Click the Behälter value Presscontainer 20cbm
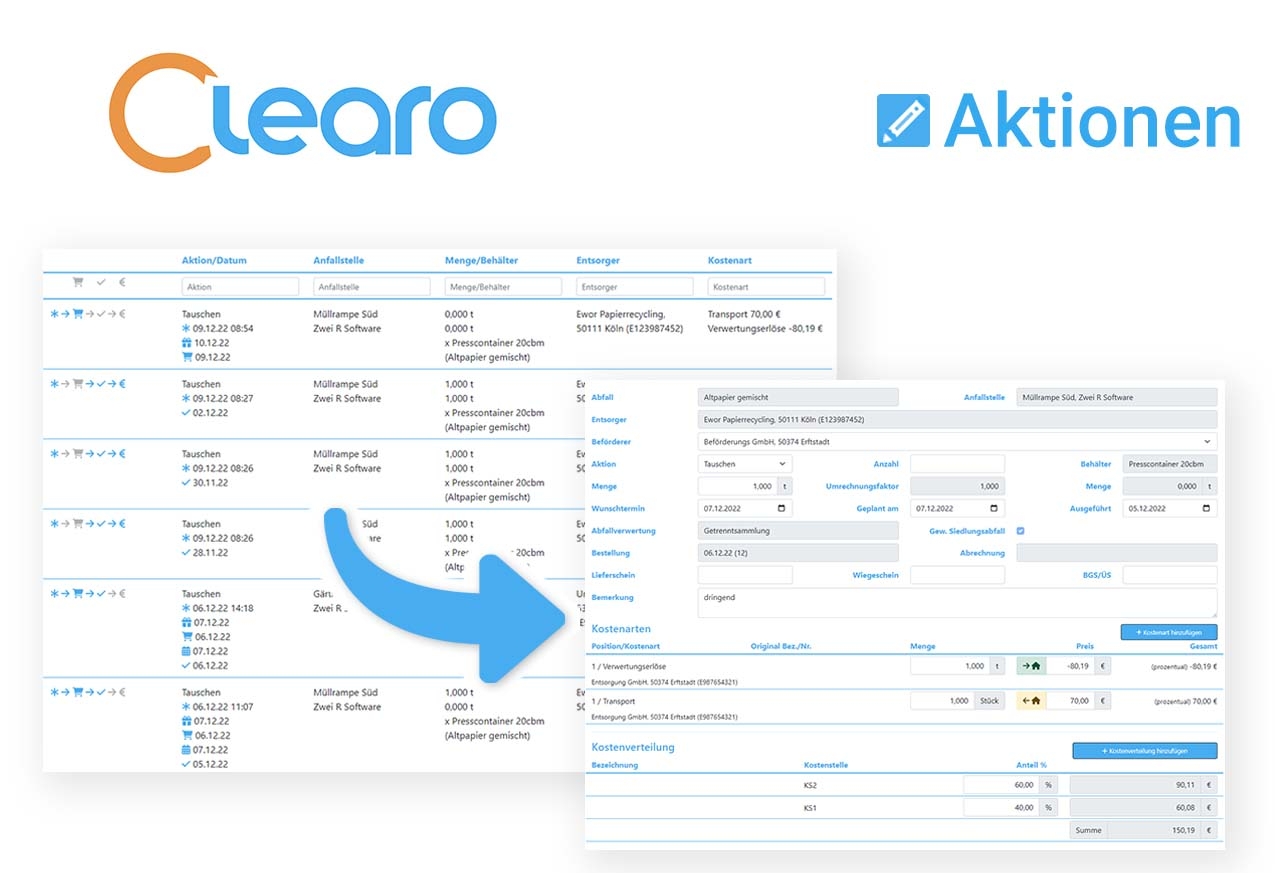1275x873 pixels. (x=1170, y=464)
